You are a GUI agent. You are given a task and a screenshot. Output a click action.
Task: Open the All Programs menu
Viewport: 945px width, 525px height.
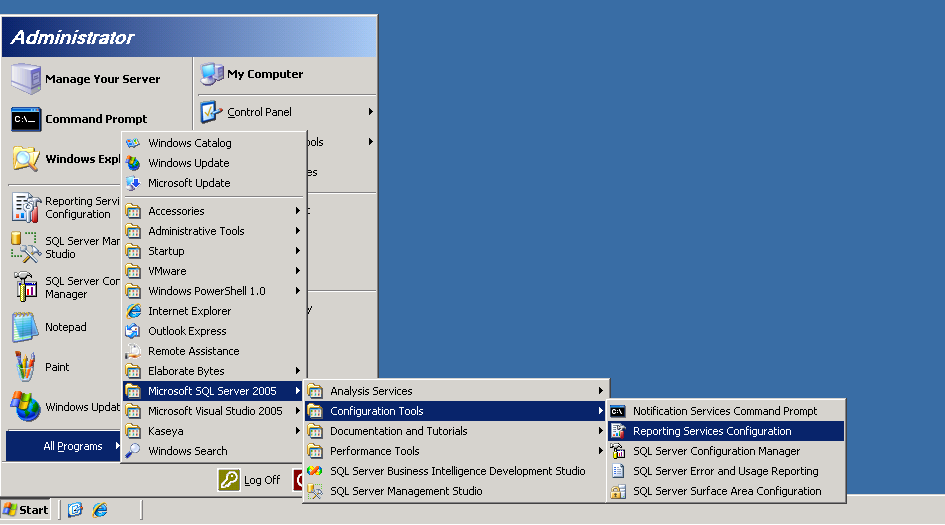coord(64,446)
